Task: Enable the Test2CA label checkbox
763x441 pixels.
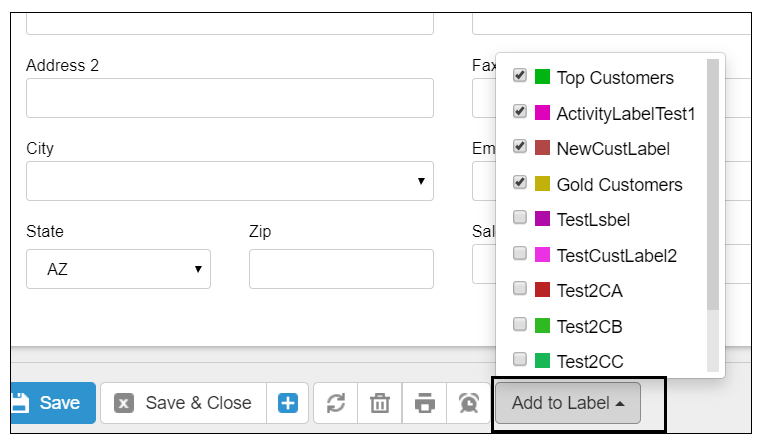Action: click(x=520, y=289)
